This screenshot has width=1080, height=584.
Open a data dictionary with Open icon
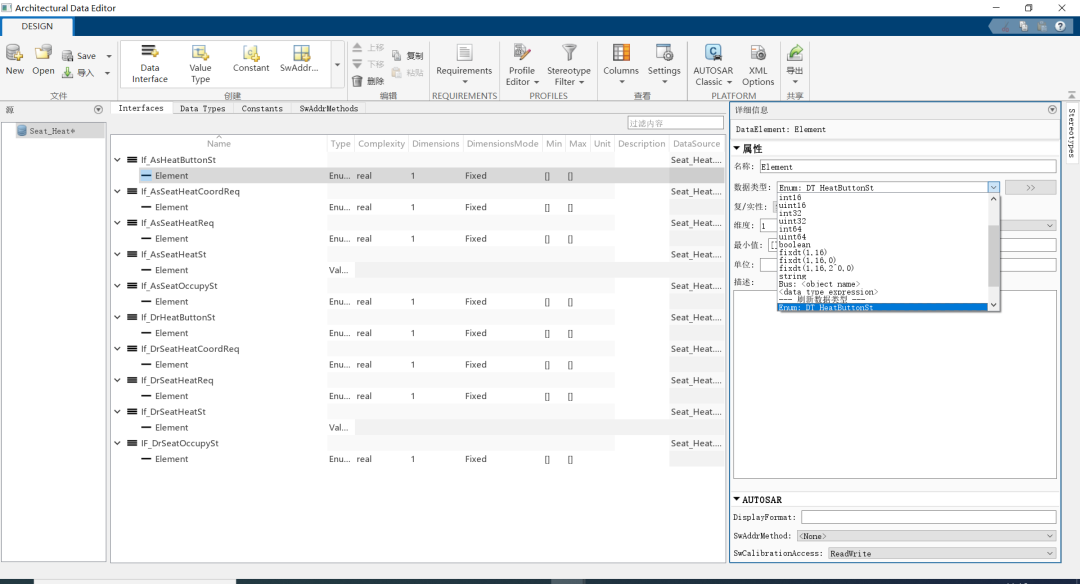coord(43,54)
